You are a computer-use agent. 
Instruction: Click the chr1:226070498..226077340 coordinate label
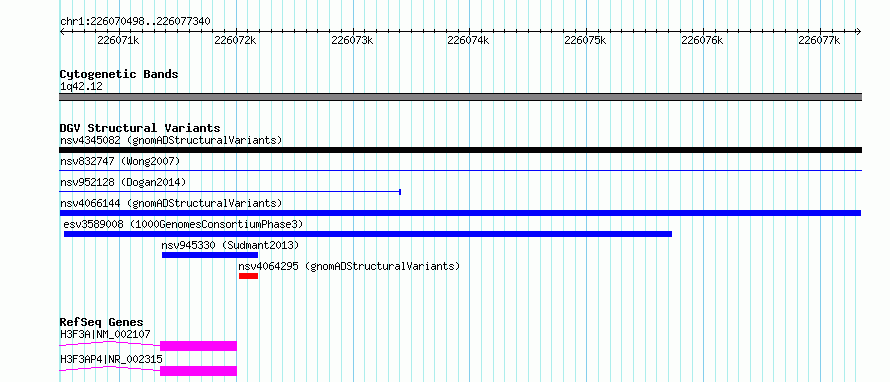click(x=135, y=21)
